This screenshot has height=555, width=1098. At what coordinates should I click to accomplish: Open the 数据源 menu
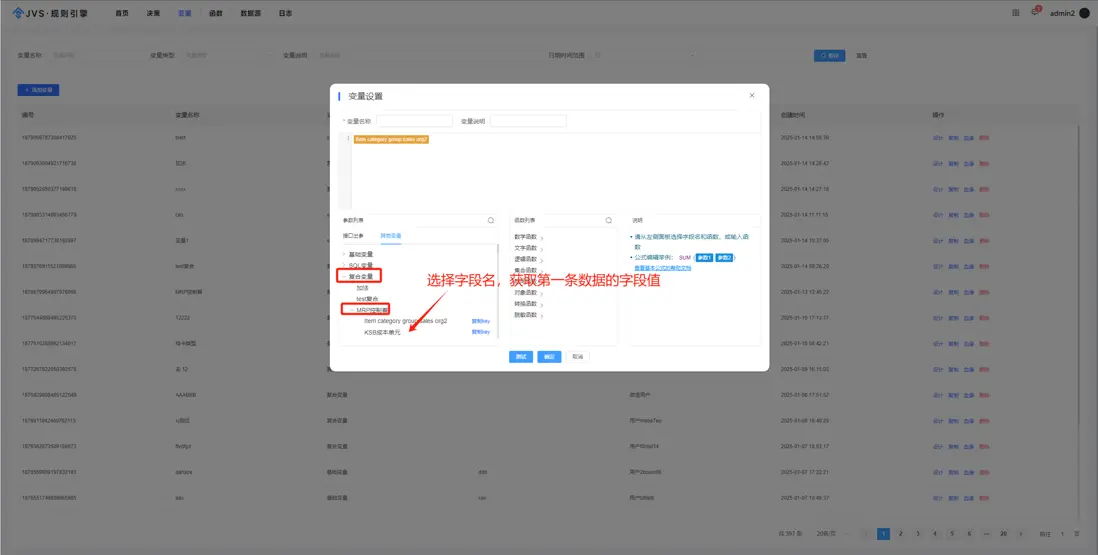click(x=251, y=13)
